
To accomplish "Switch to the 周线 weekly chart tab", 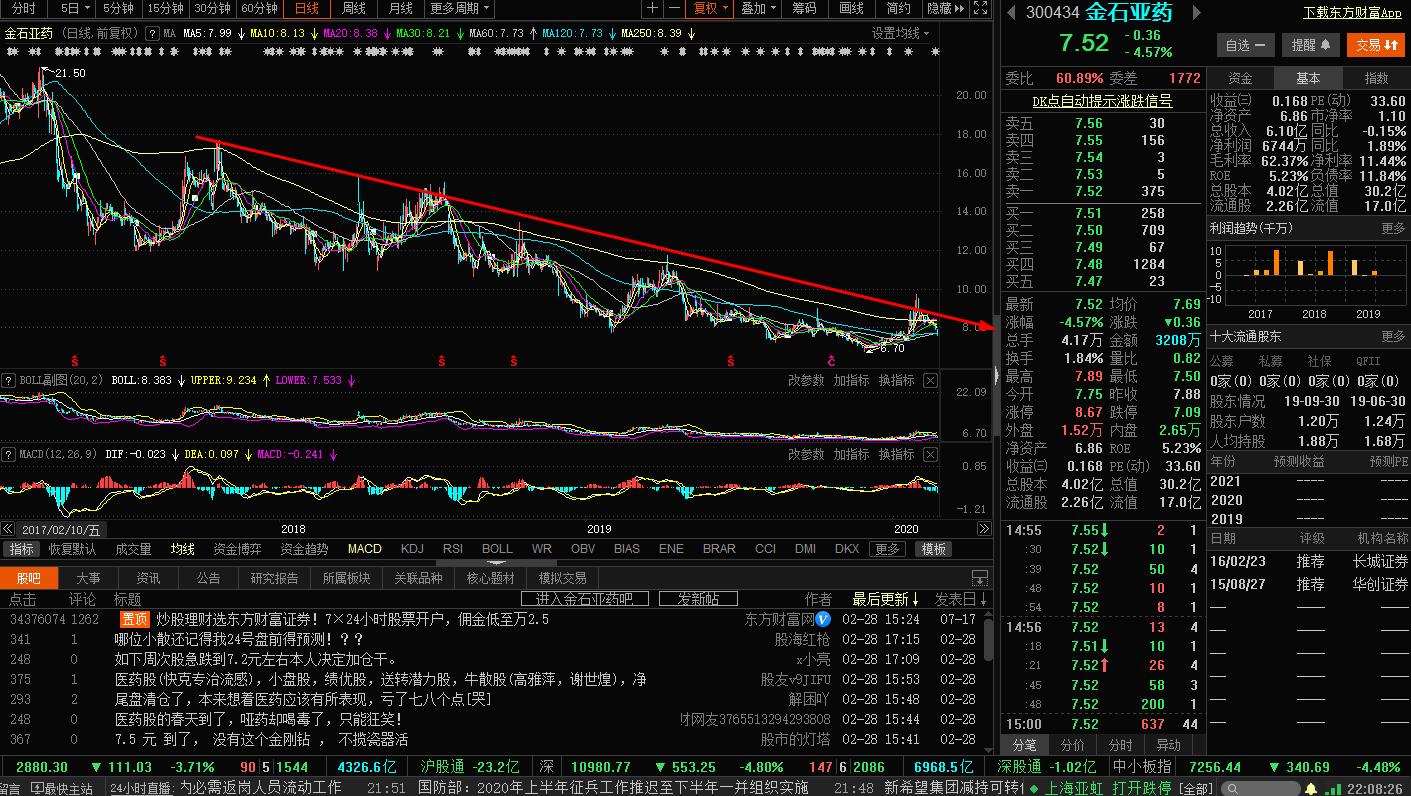I will (355, 9).
